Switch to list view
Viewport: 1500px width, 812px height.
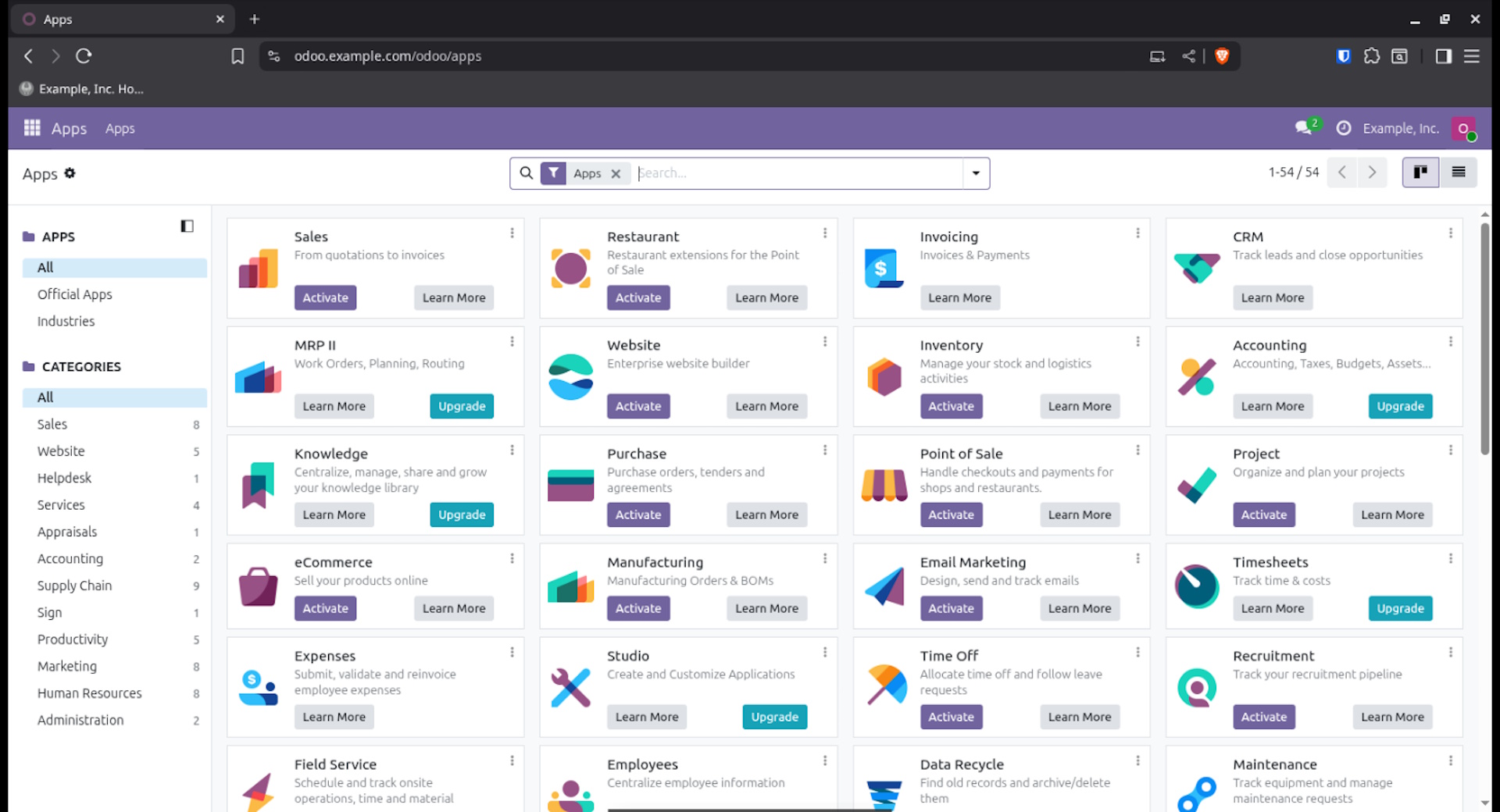[1458, 172]
